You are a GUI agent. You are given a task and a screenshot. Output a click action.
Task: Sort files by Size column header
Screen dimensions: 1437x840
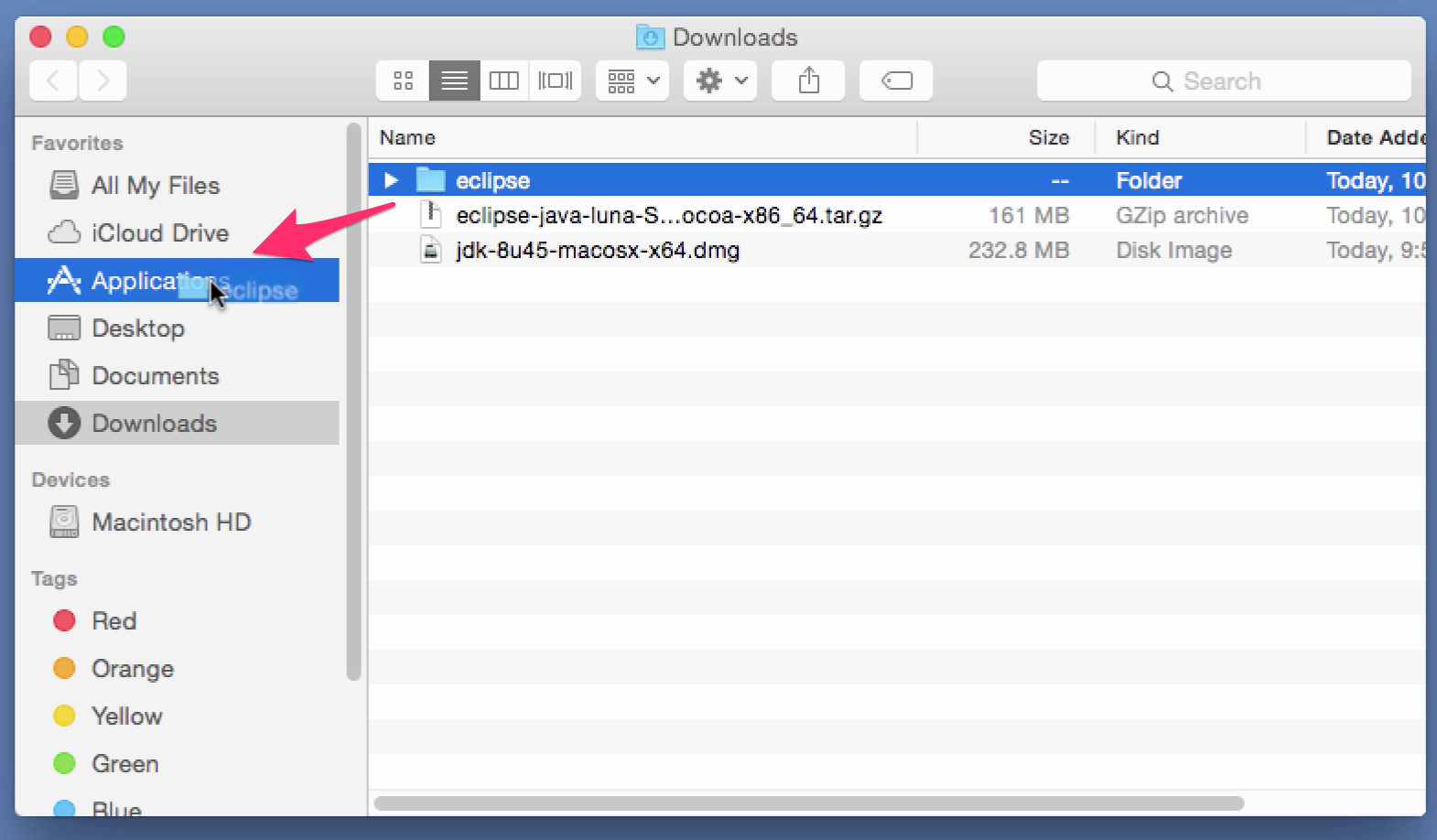pos(1048,137)
